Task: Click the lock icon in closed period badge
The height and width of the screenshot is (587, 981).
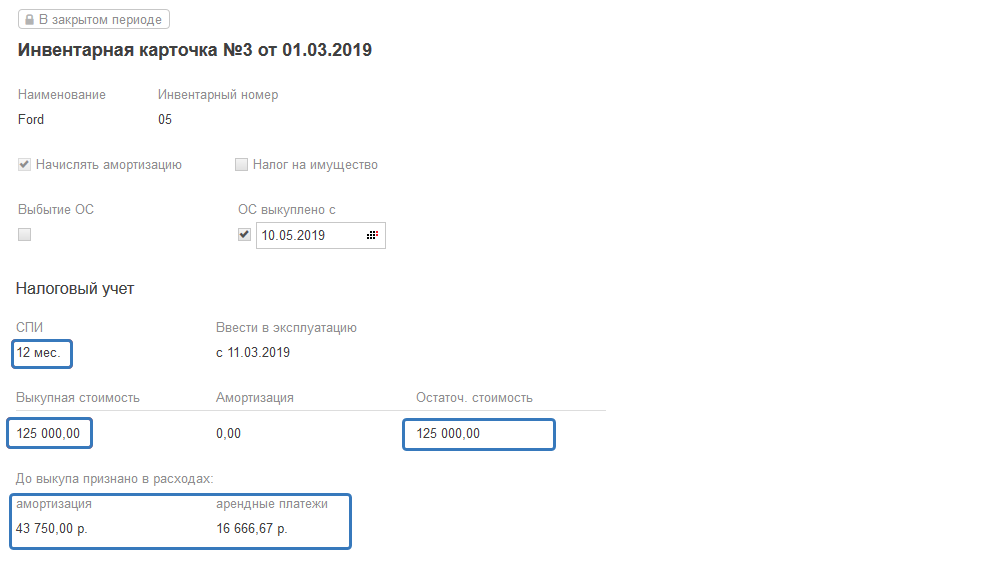Action: (29, 19)
